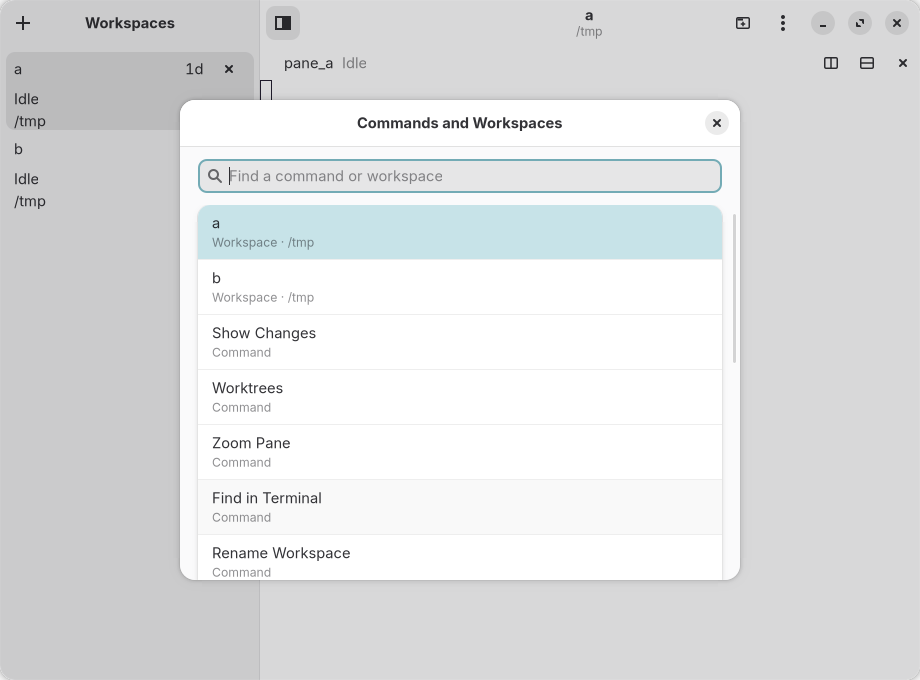Split pane_a horizontally into rows

coord(867,63)
